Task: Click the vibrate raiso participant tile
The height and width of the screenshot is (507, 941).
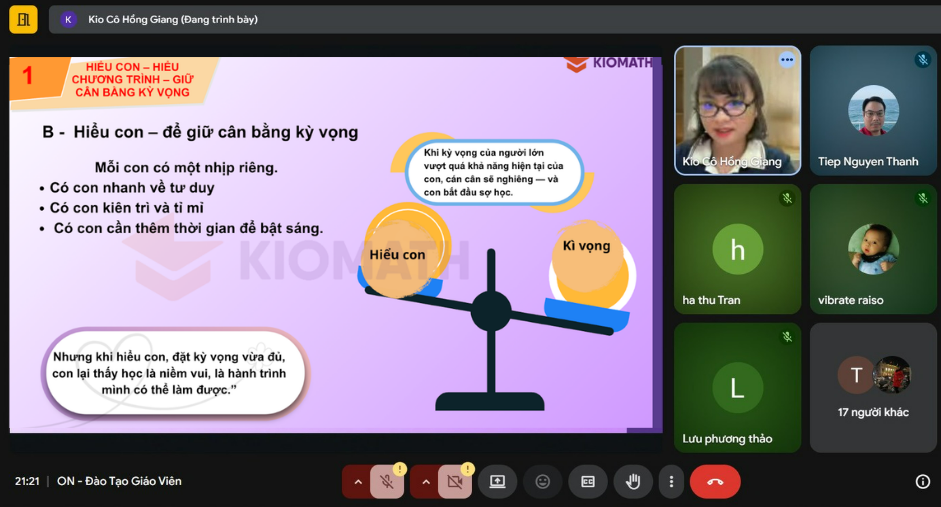Action: (x=873, y=249)
